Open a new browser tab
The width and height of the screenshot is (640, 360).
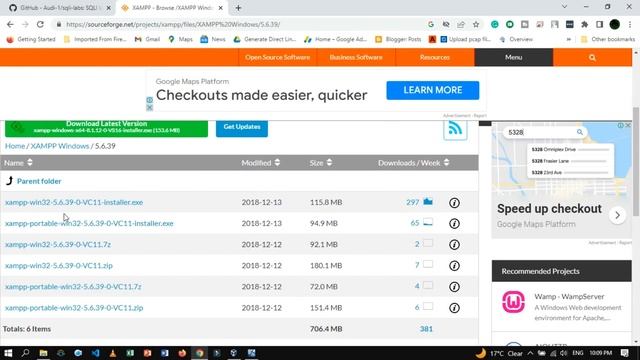coord(238,8)
